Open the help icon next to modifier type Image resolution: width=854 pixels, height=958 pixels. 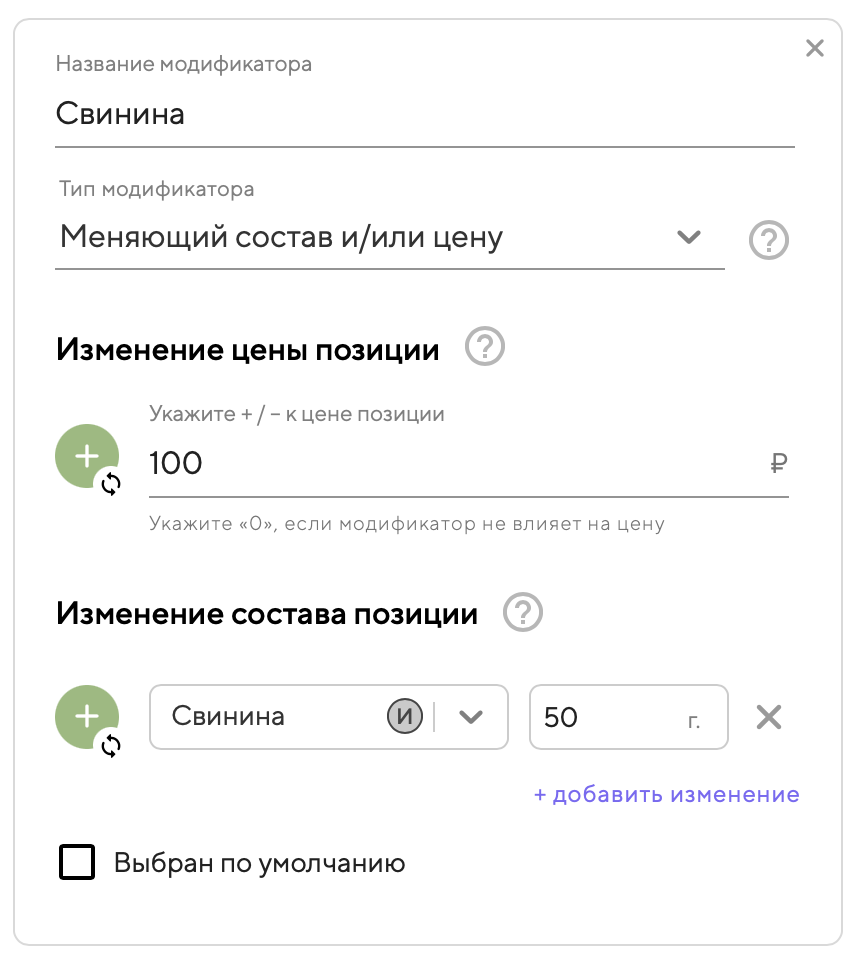pos(769,240)
